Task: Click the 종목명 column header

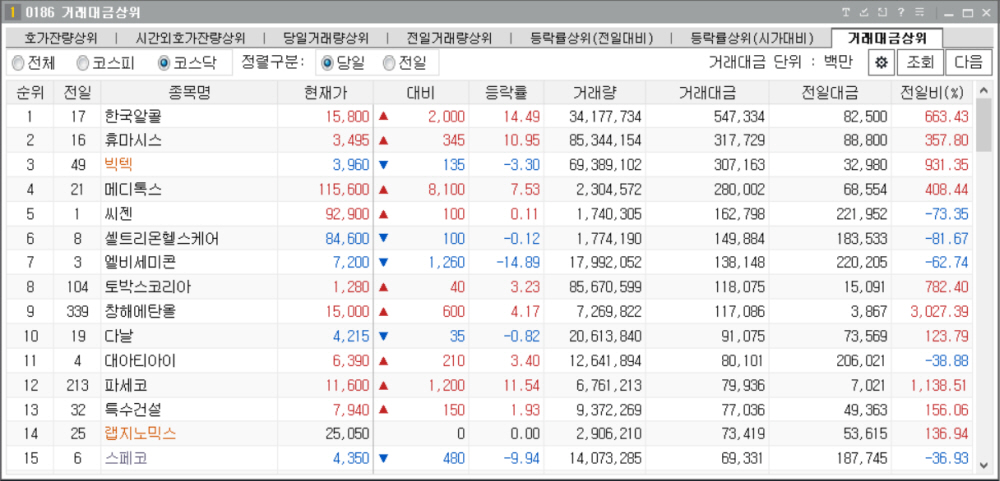Action: pyautogui.click(x=189, y=93)
